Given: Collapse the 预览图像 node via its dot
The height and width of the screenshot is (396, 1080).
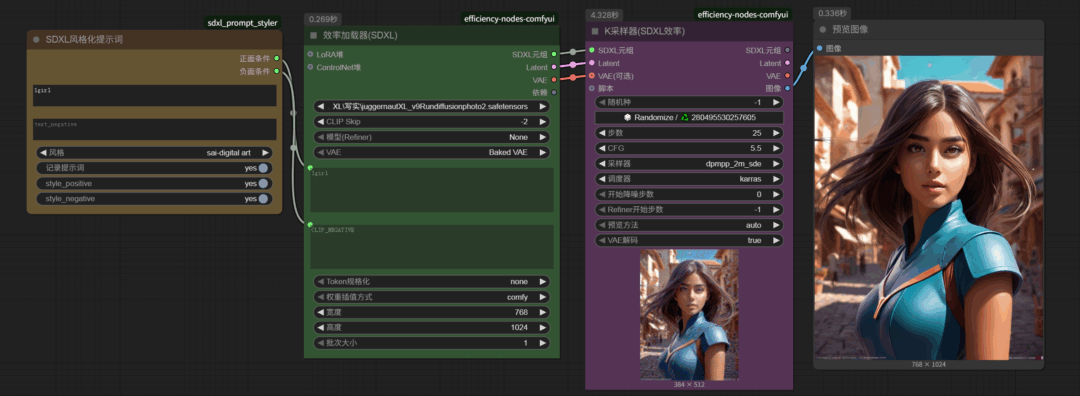Looking at the screenshot, I should (822, 30).
